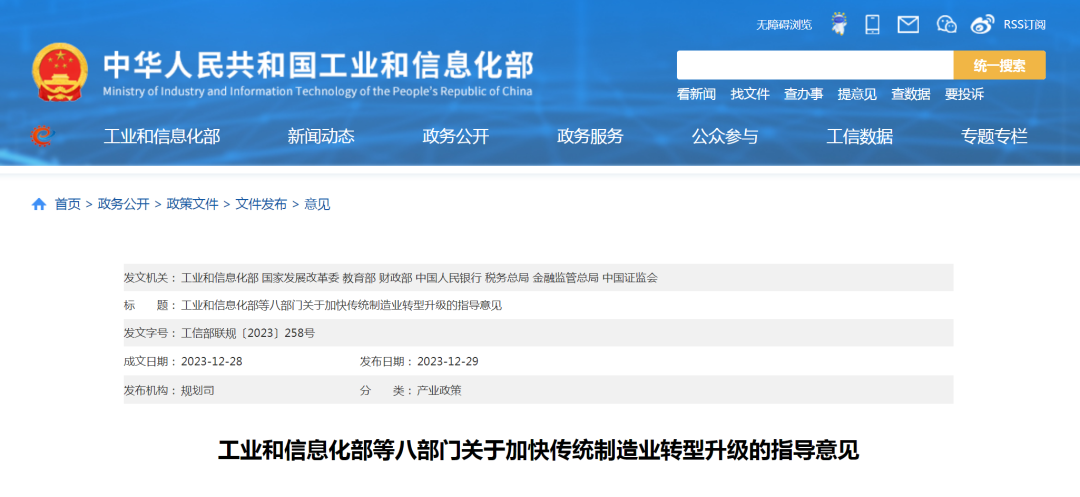
Task: Click English ministry name subtitle
Action: pos(318,92)
